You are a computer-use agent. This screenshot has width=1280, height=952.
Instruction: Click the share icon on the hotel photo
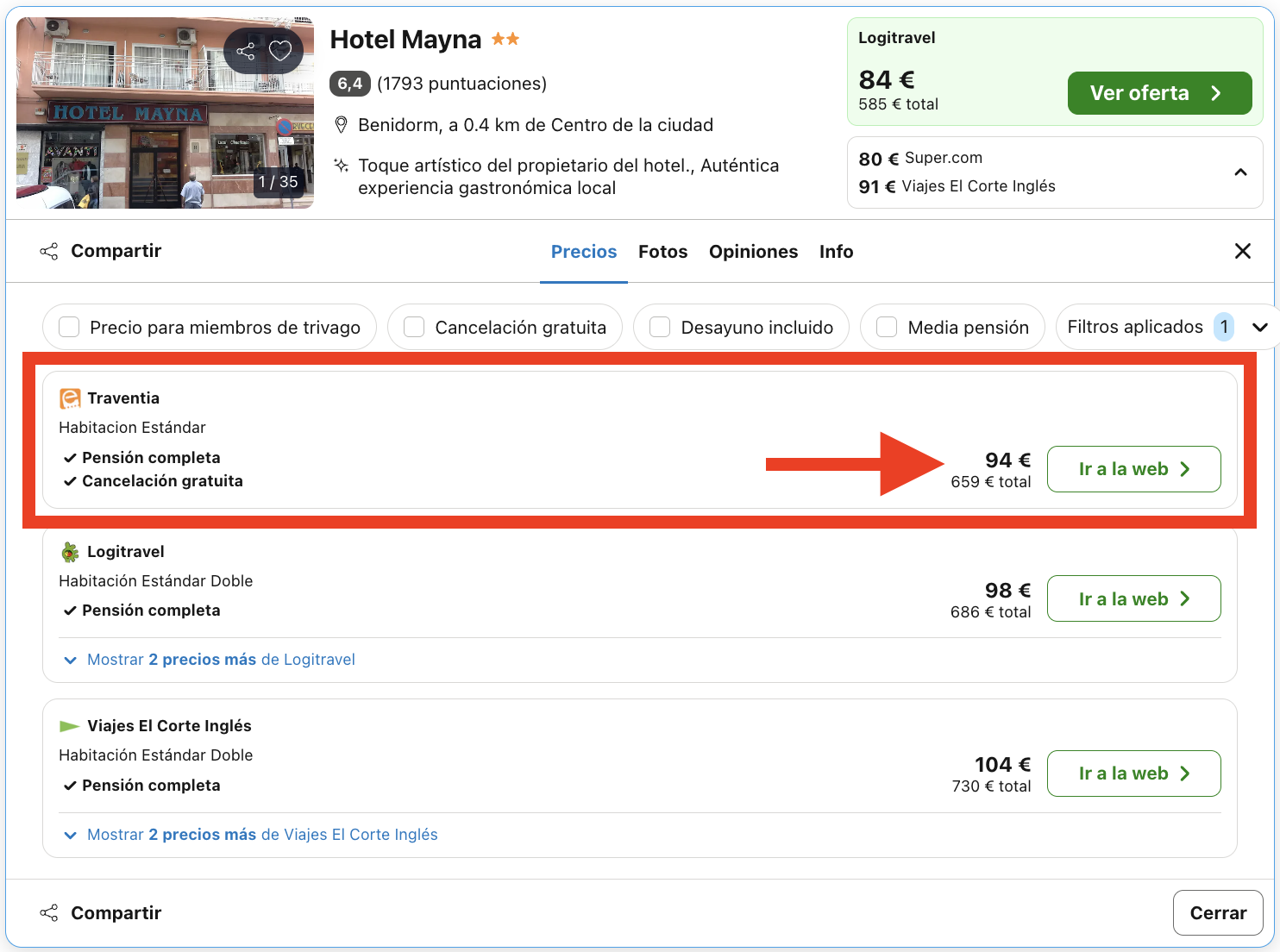[244, 50]
